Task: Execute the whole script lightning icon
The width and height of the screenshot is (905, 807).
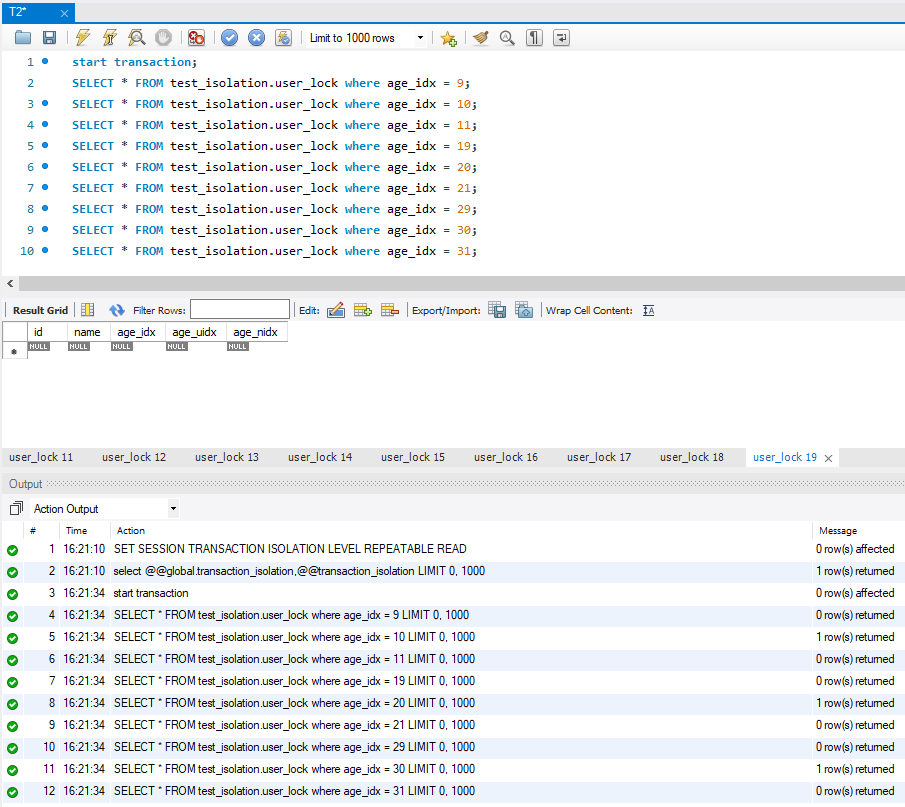Action: [x=83, y=38]
